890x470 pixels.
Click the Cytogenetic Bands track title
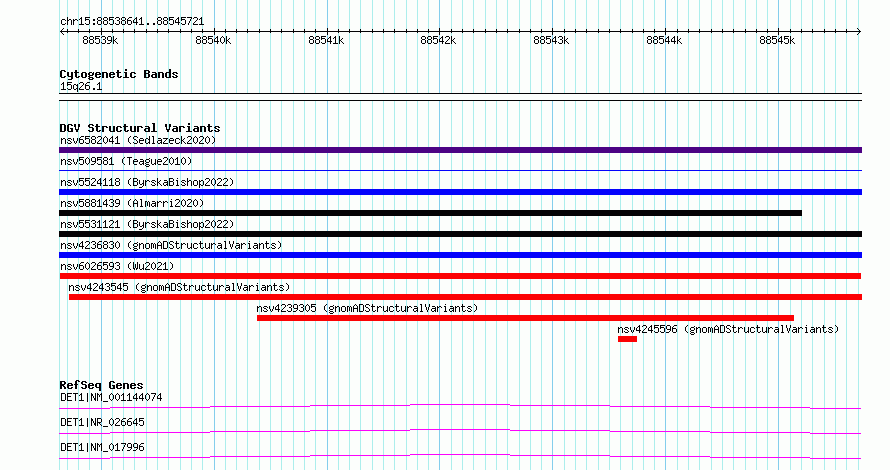[x=119, y=74]
